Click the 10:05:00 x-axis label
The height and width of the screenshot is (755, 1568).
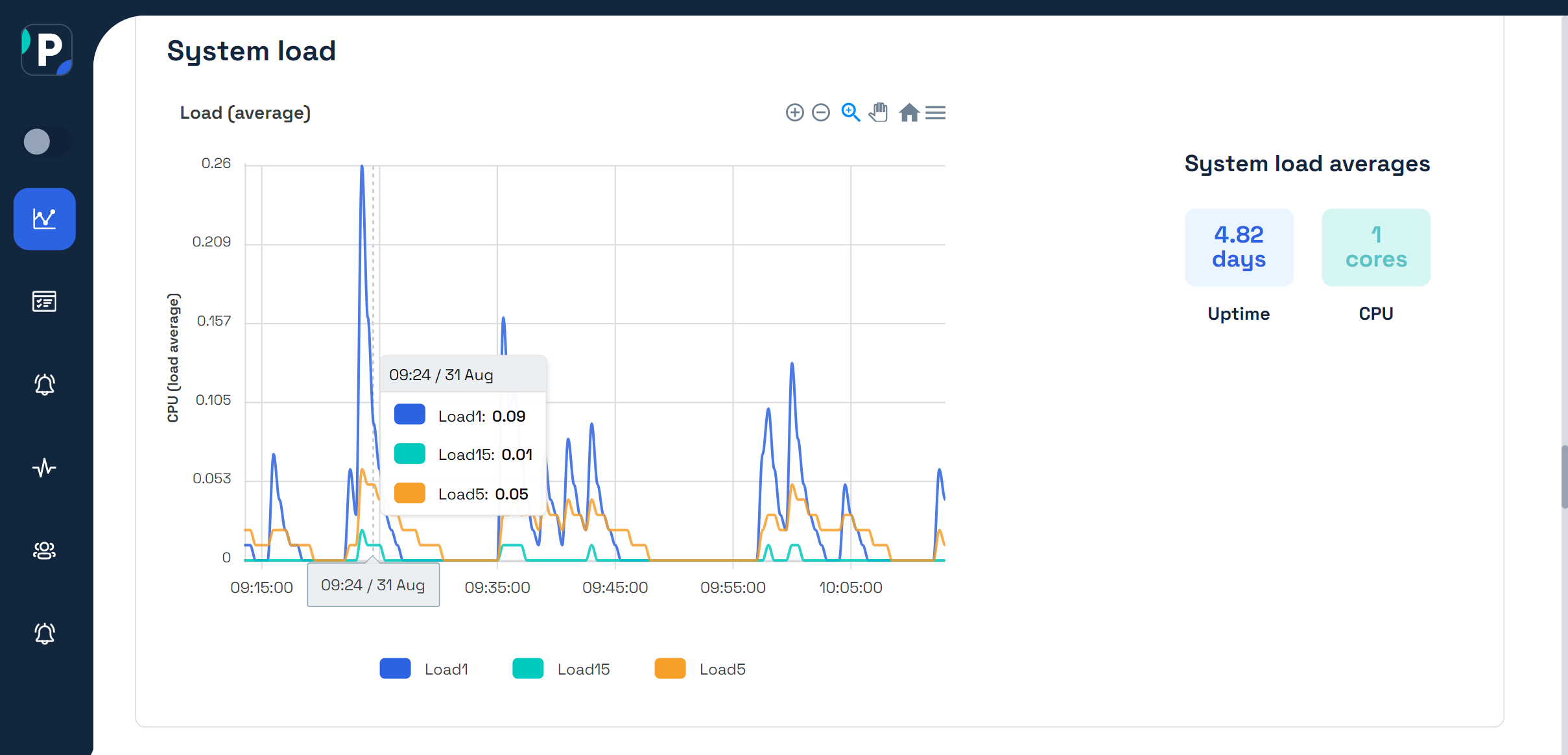click(x=851, y=588)
